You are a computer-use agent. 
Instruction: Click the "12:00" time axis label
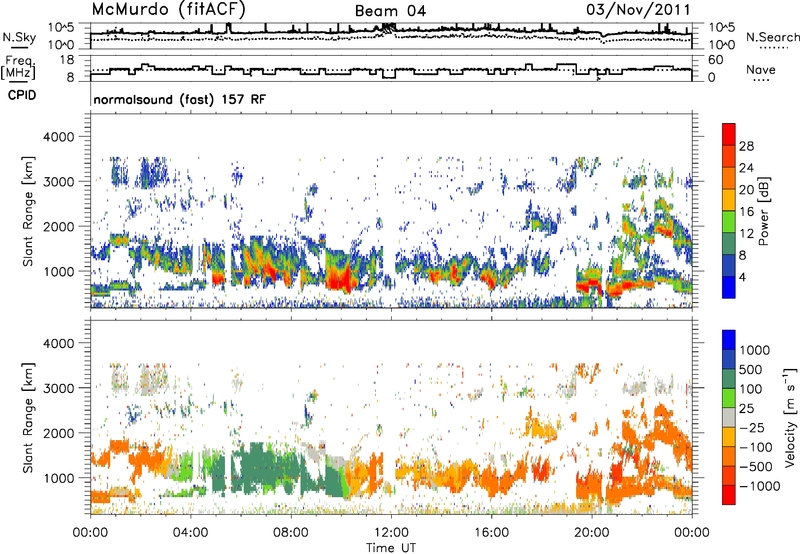[x=391, y=533]
